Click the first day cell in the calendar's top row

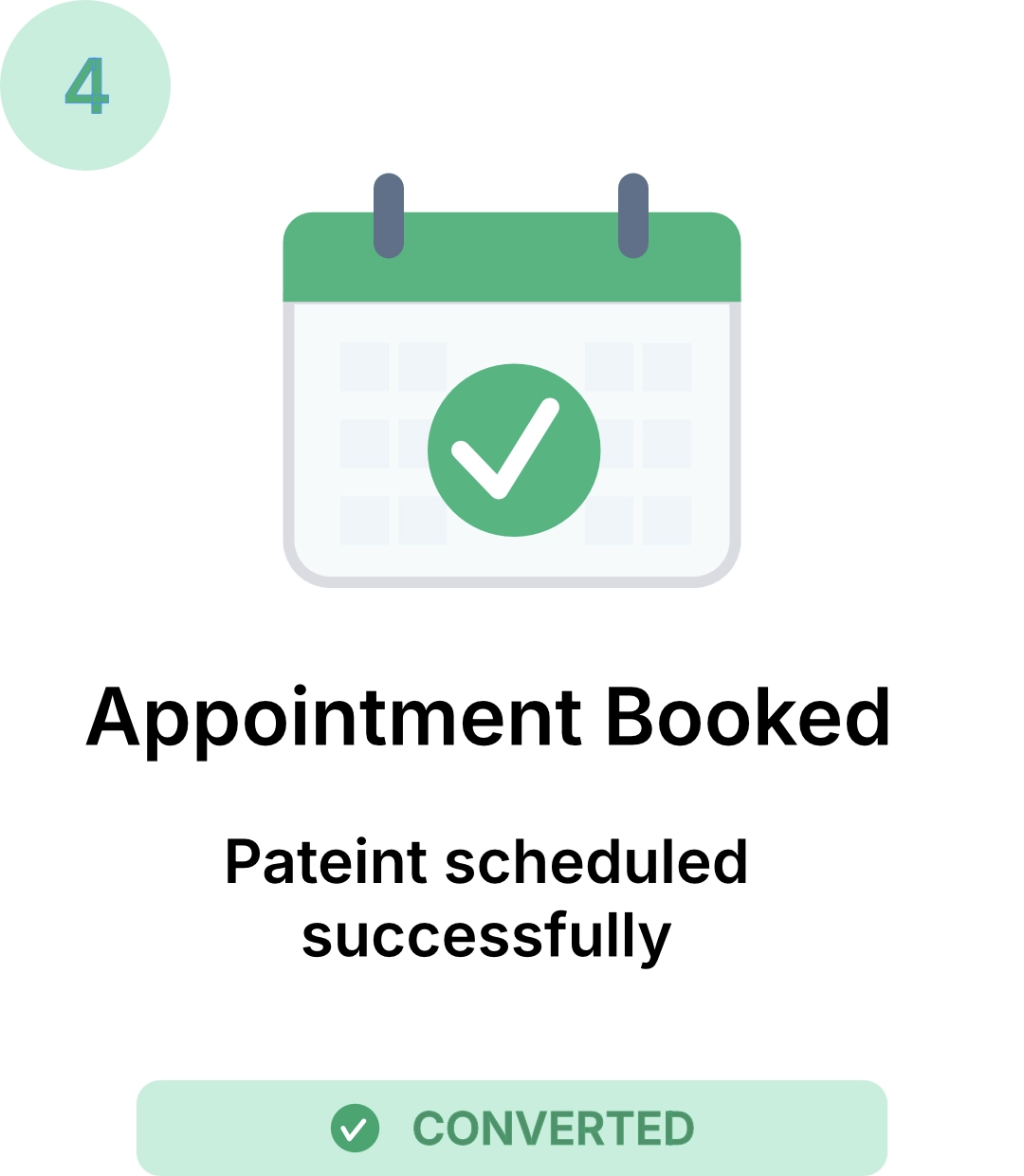pyautogui.click(x=364, y=367)
